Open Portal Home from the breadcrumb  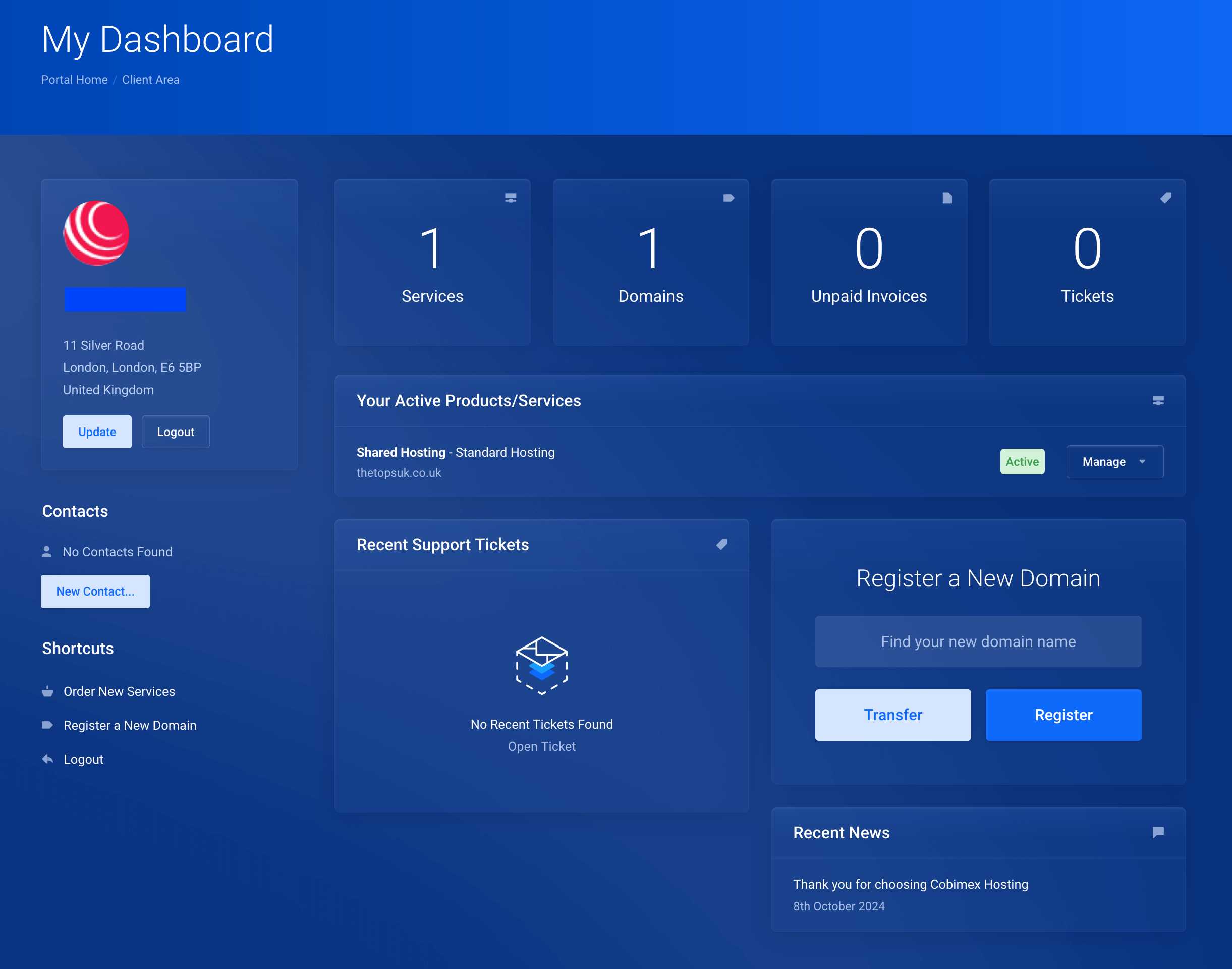[74, 79]
